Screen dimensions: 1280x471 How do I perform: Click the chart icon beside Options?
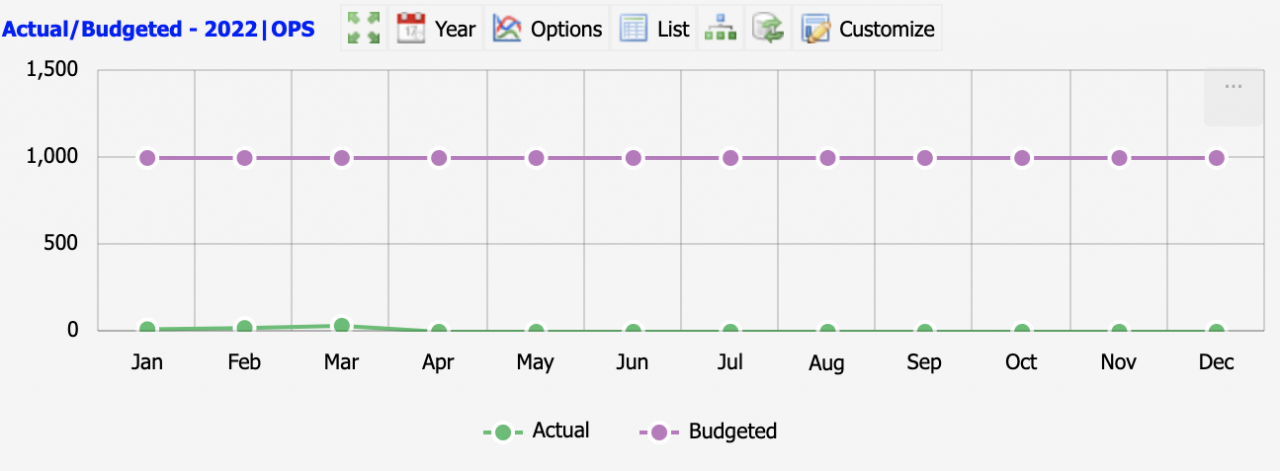click(x=508, y=28)
